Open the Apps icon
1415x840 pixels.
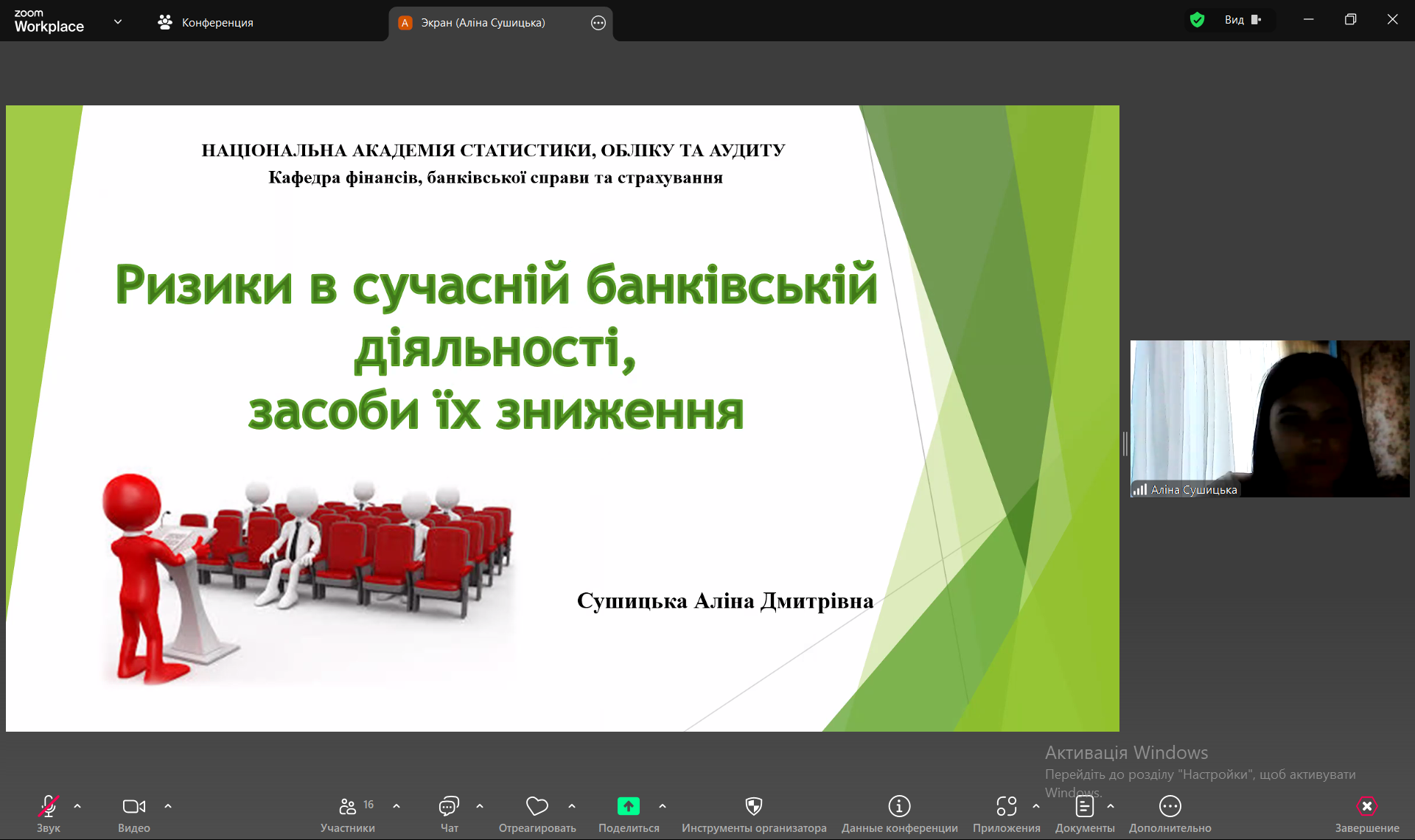tap(1006, 806)
